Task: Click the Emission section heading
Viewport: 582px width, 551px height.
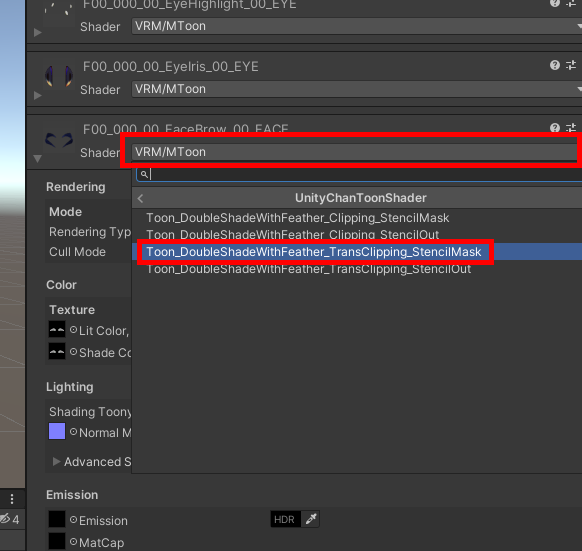Action: pos(72,495)
